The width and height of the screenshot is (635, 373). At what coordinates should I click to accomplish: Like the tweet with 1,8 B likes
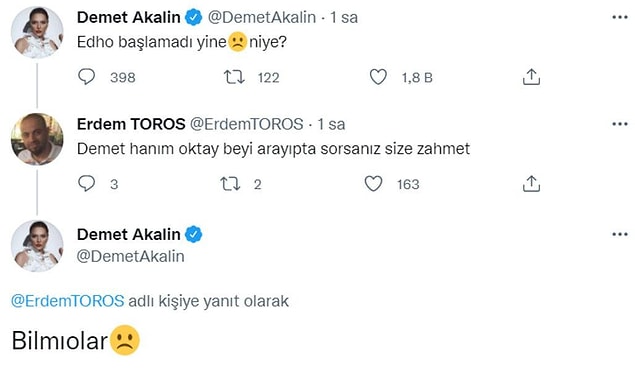coord(378,77)
